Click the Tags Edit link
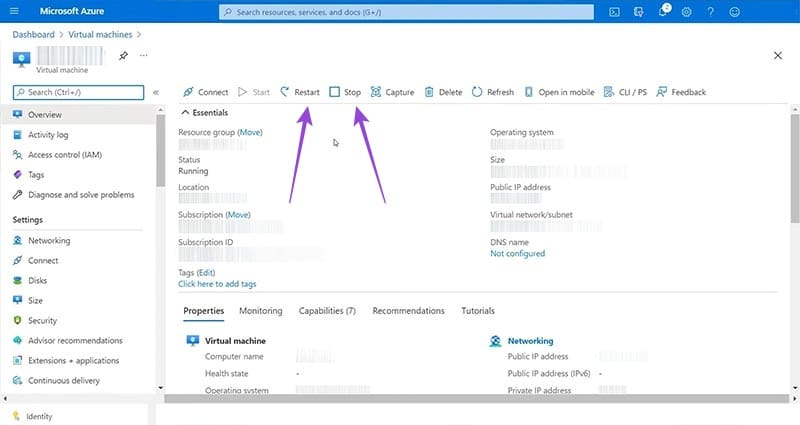Screen dimensions: 800x425 click(x=206, y=272)
